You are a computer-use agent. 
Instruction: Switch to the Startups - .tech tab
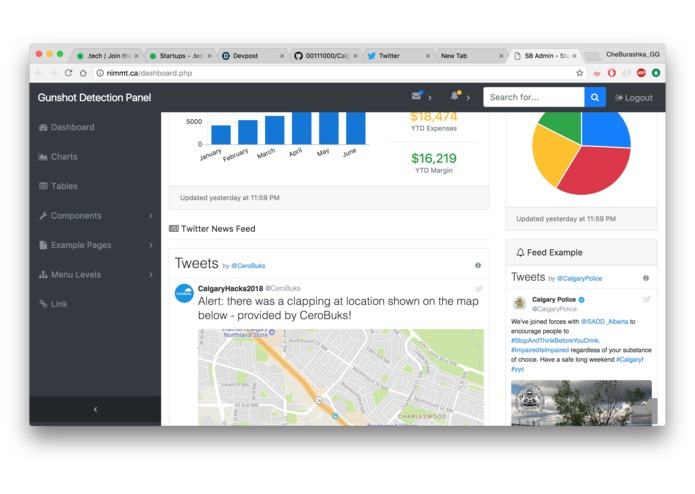[180, 56]
